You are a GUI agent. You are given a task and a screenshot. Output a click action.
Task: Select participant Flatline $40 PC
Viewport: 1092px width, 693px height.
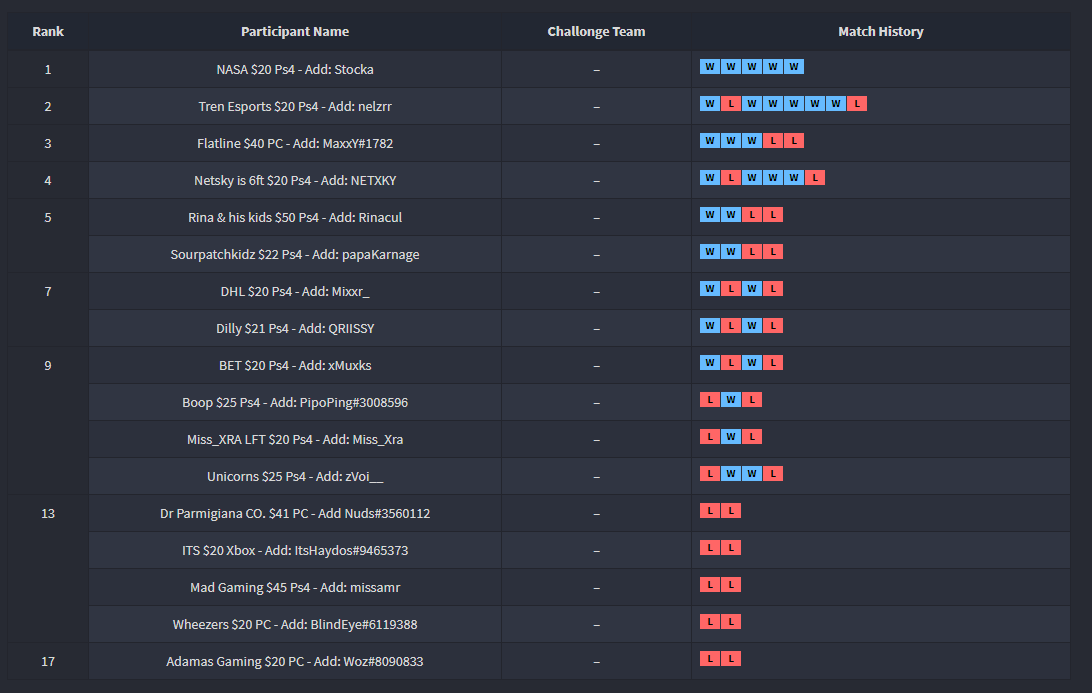pyautogui.click(x=295, y=143)
